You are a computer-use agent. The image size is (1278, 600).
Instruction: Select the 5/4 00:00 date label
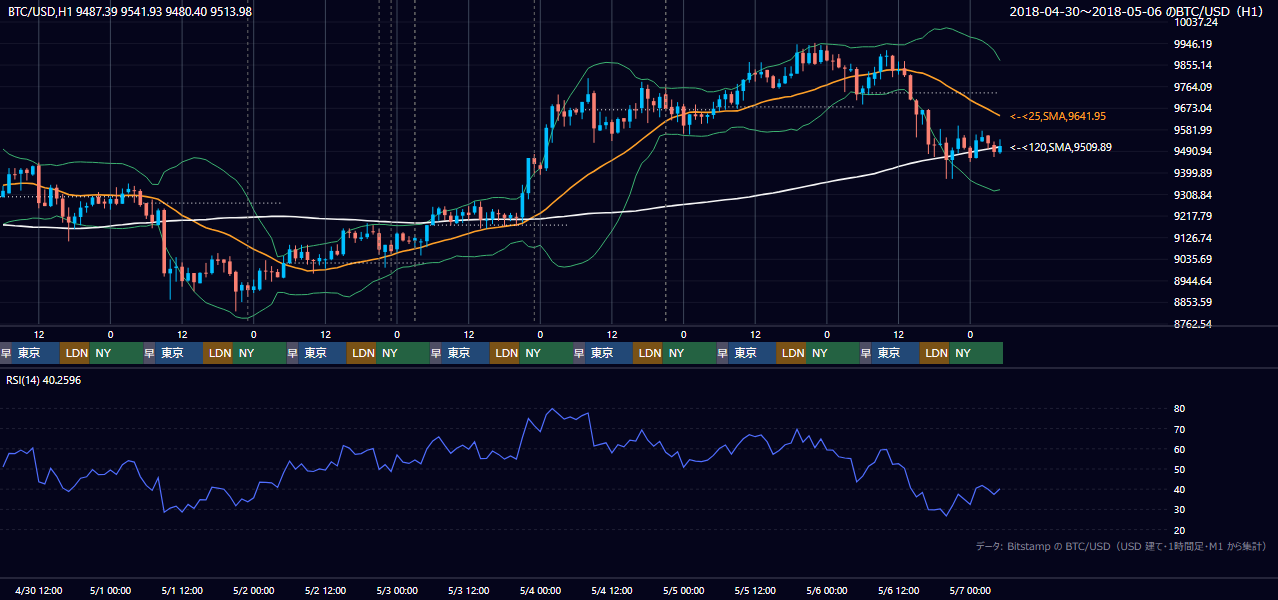click(540, 591)
